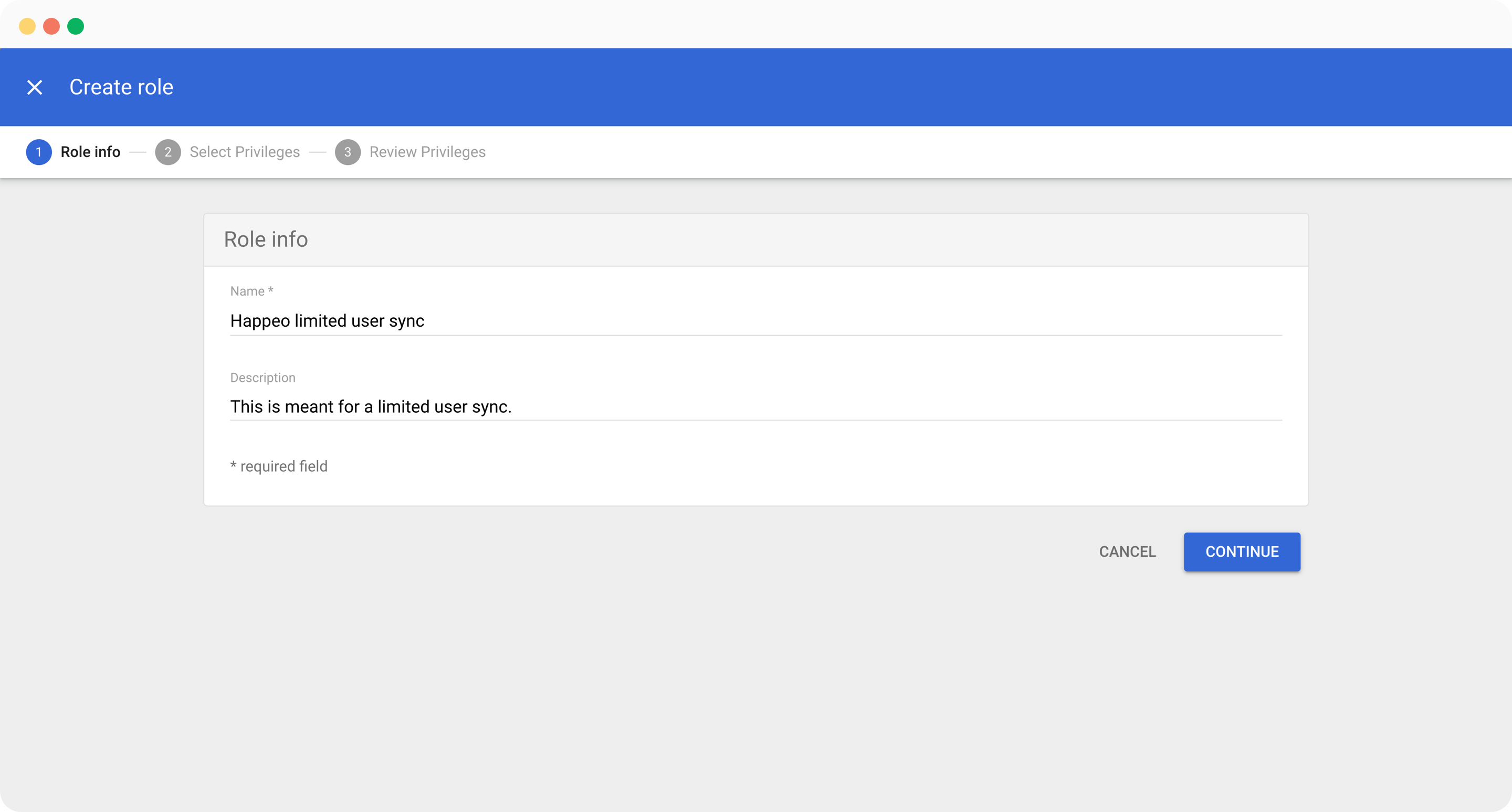
Task: Open step 2 Select Privileges
Action: click(228, 152)
